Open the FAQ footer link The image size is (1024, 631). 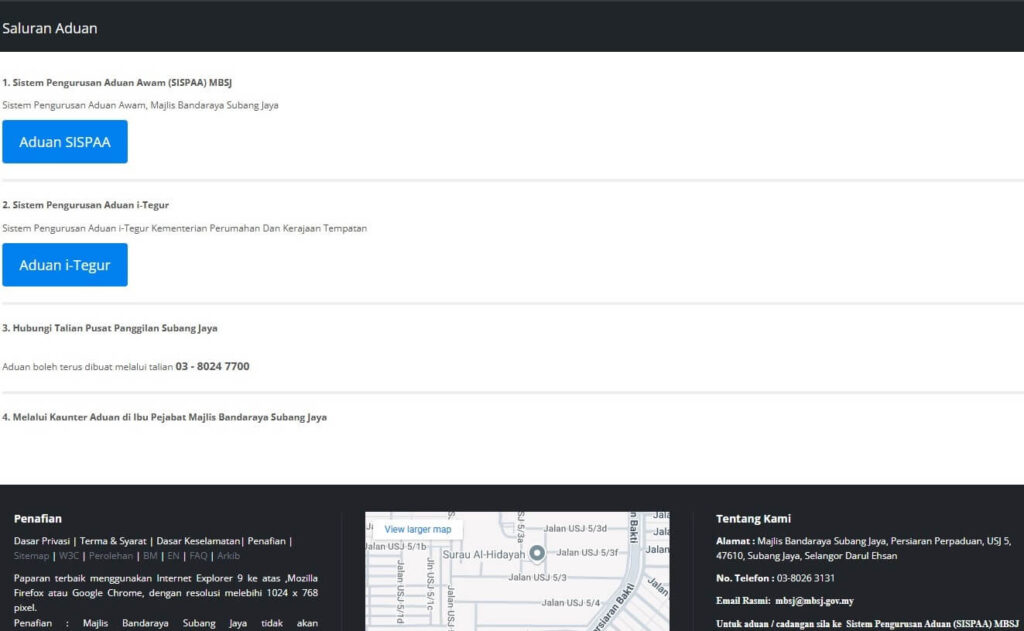(198, 556)
